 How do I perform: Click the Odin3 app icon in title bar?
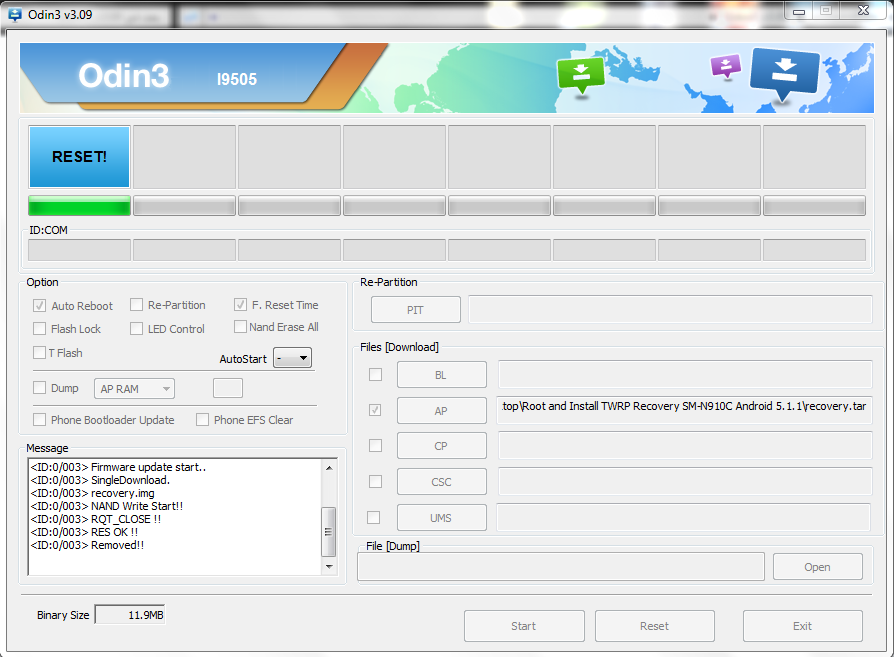click(14, 15)
